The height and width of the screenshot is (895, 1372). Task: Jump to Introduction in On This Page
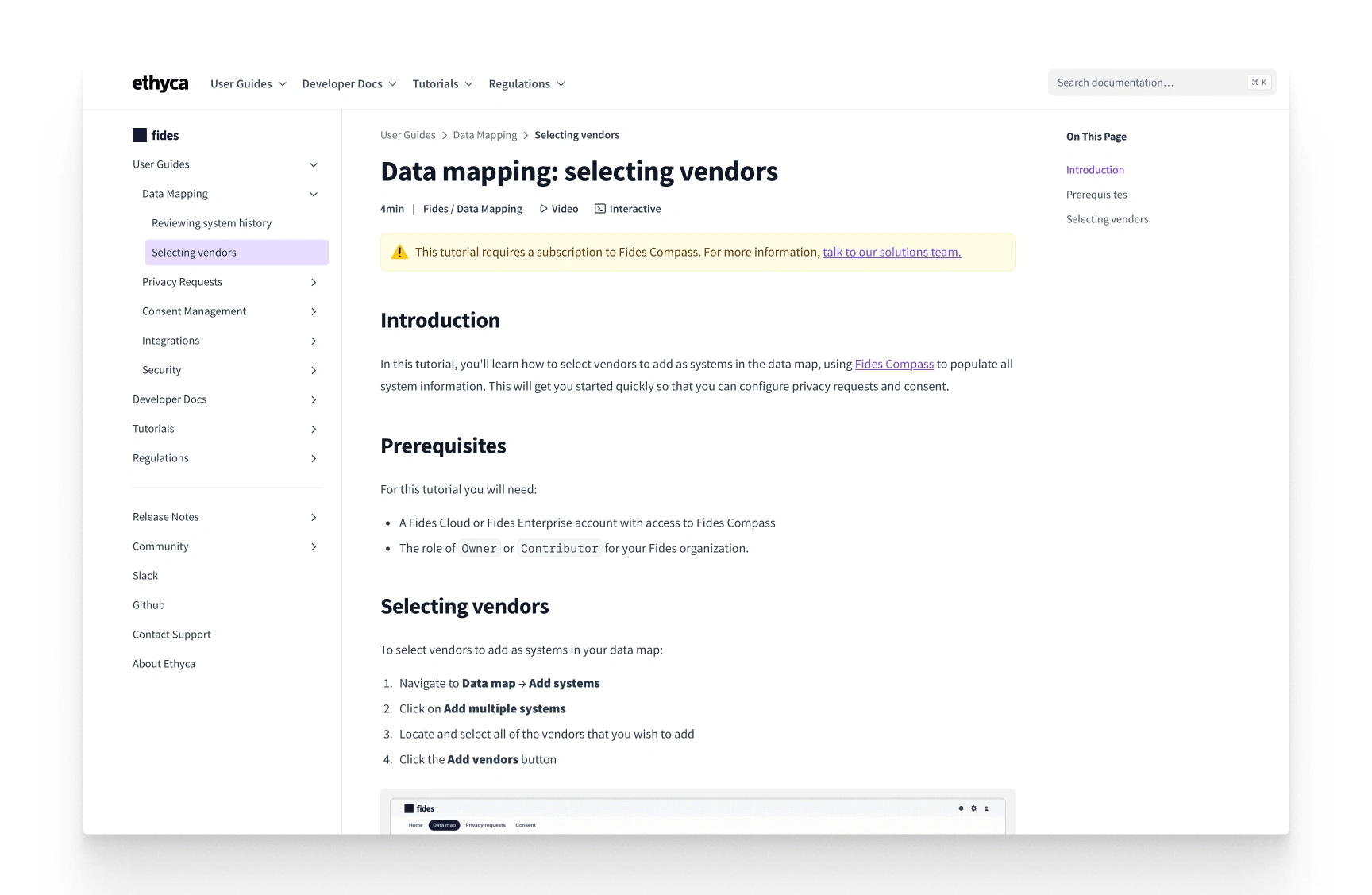[x=1095, y=170]
